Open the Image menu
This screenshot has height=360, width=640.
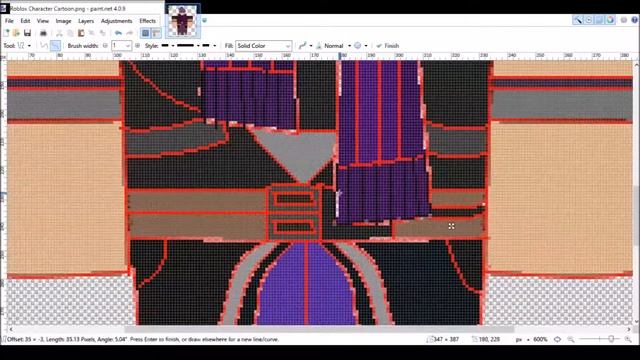click(x=63, y=21)
